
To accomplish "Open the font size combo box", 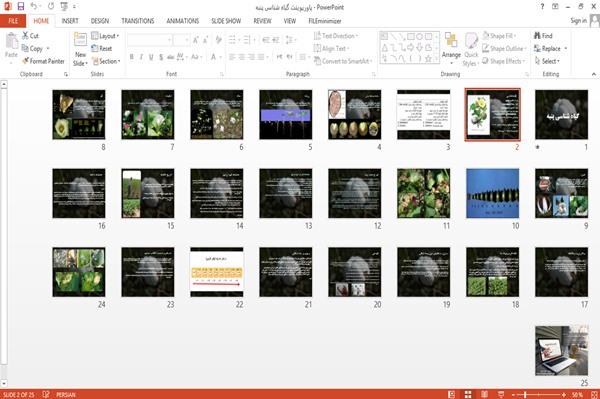I will (181, 40).
